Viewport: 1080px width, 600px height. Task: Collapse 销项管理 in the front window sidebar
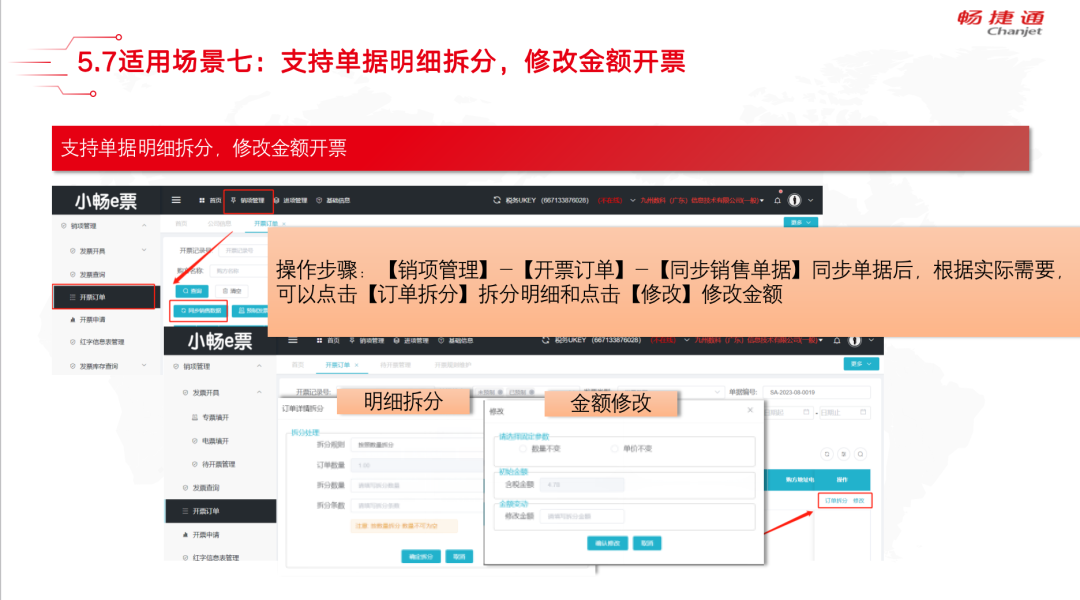[x=259, y=366]
